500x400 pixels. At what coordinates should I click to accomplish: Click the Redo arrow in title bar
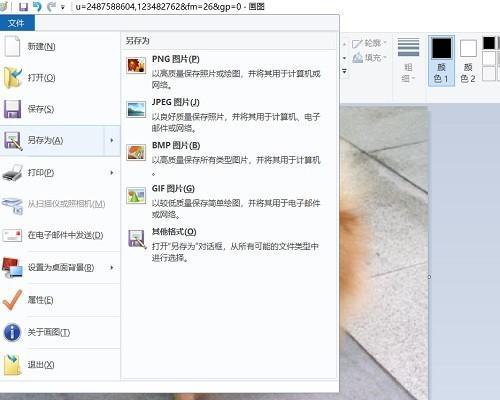(x=51, y=7)
